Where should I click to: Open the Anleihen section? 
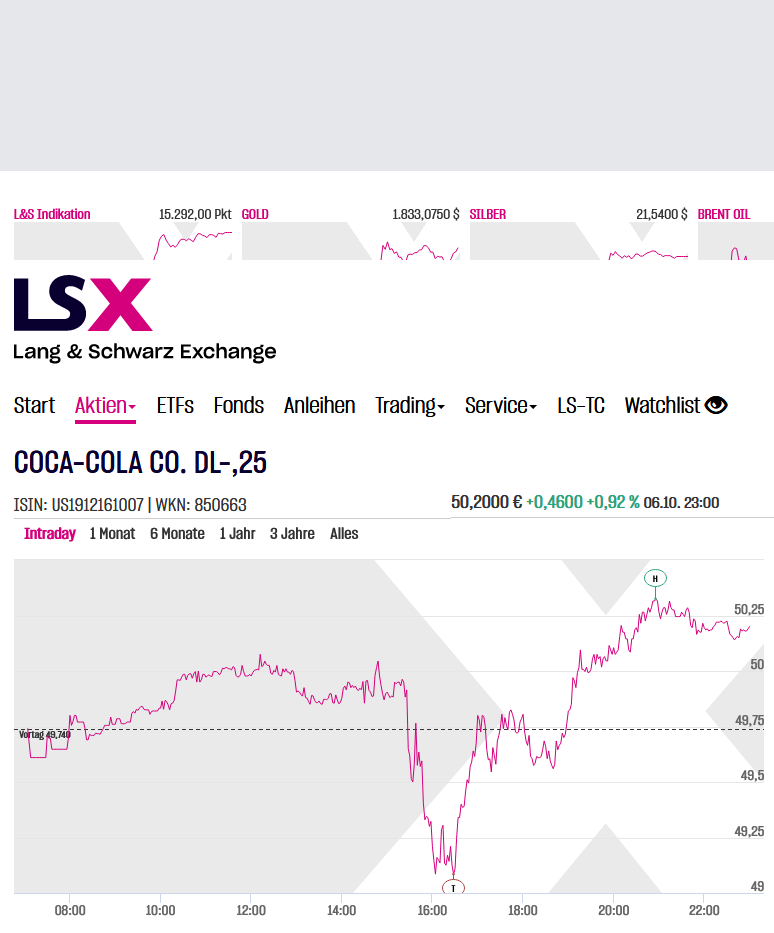[x=319, y=405]
